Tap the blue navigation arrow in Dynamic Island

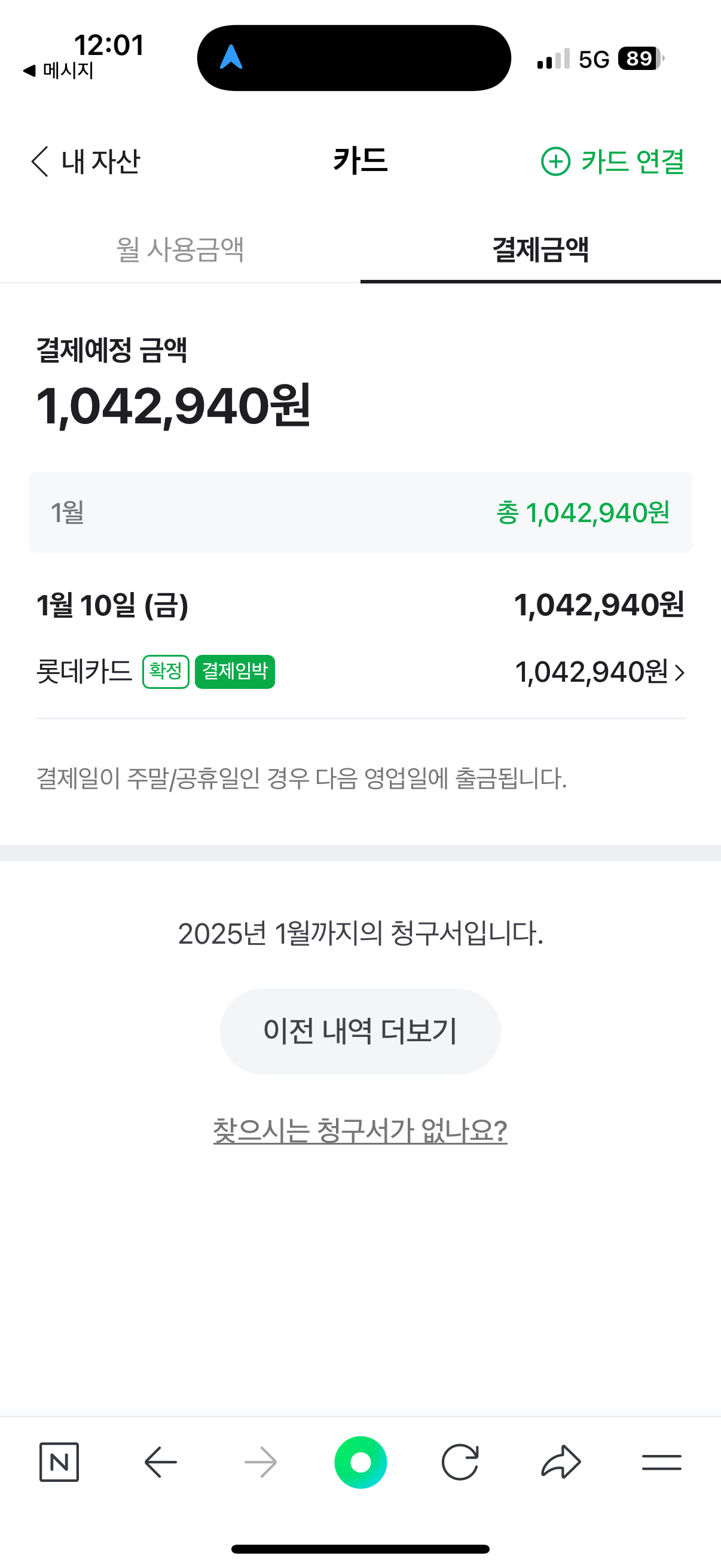click(231, 58)
